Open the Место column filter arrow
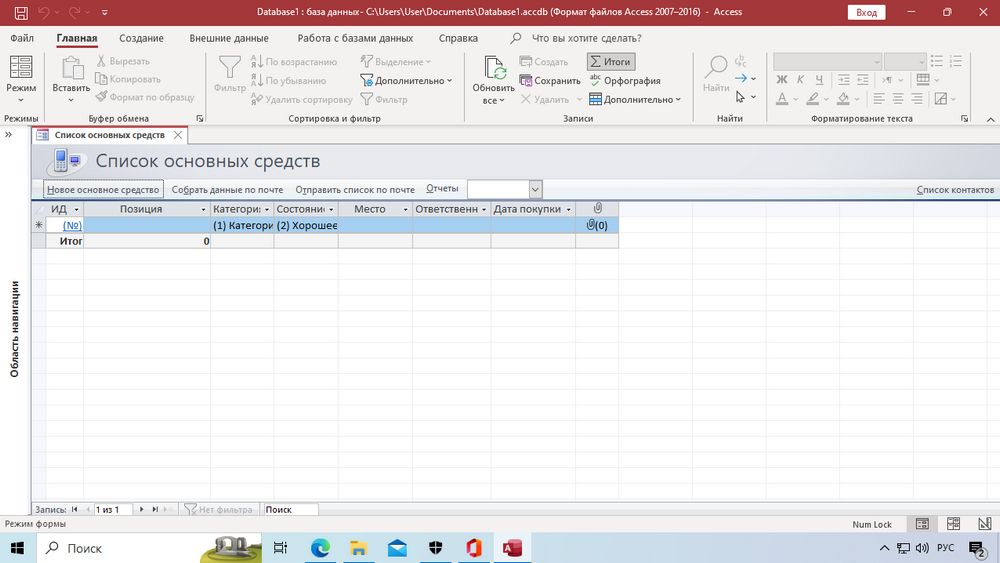The width and height of the screenshot is (1000, 563). (405, 209)
